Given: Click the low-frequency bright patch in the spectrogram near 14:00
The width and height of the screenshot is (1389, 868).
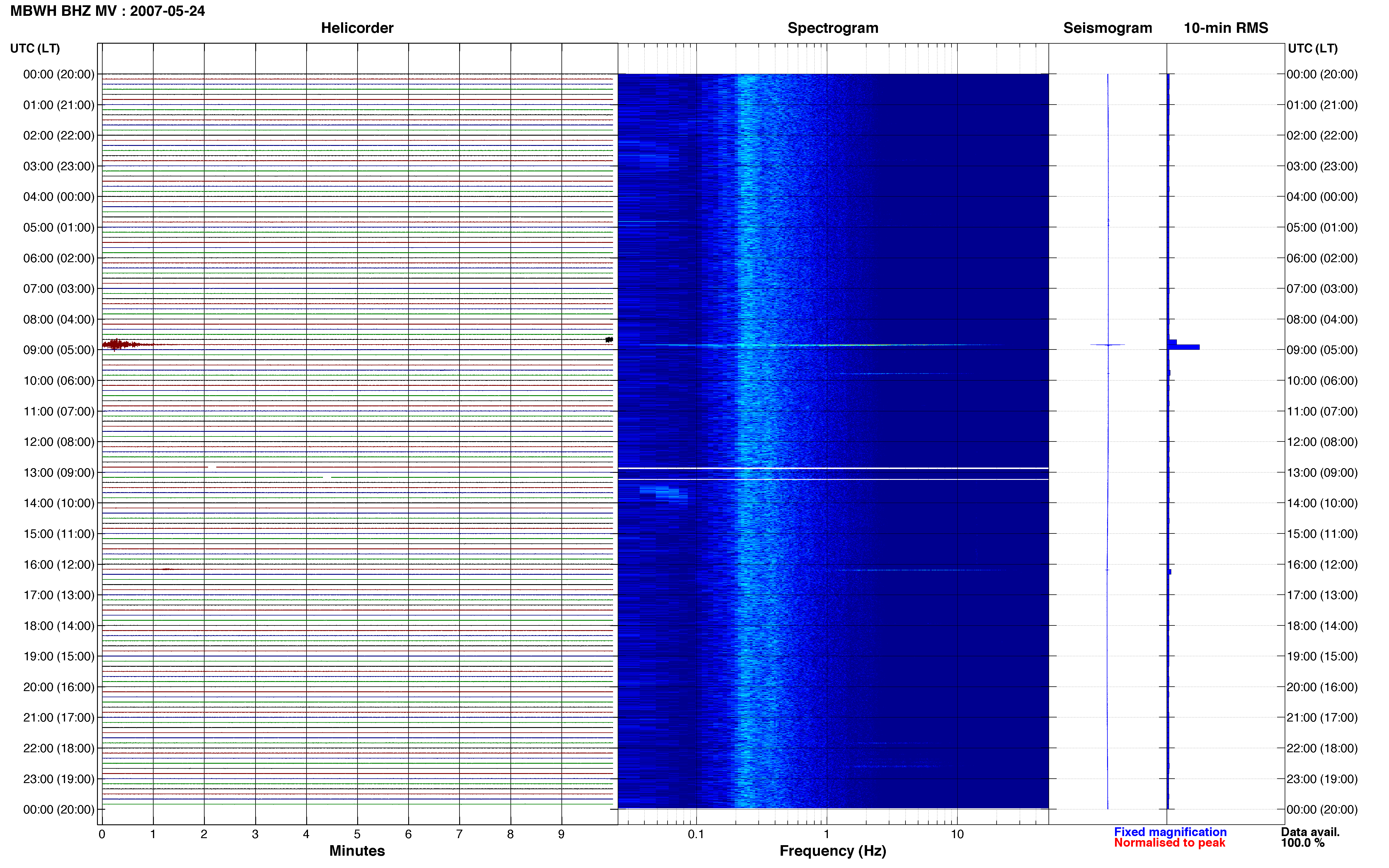Looking at the screenshot, I should [x=663, y=494].
